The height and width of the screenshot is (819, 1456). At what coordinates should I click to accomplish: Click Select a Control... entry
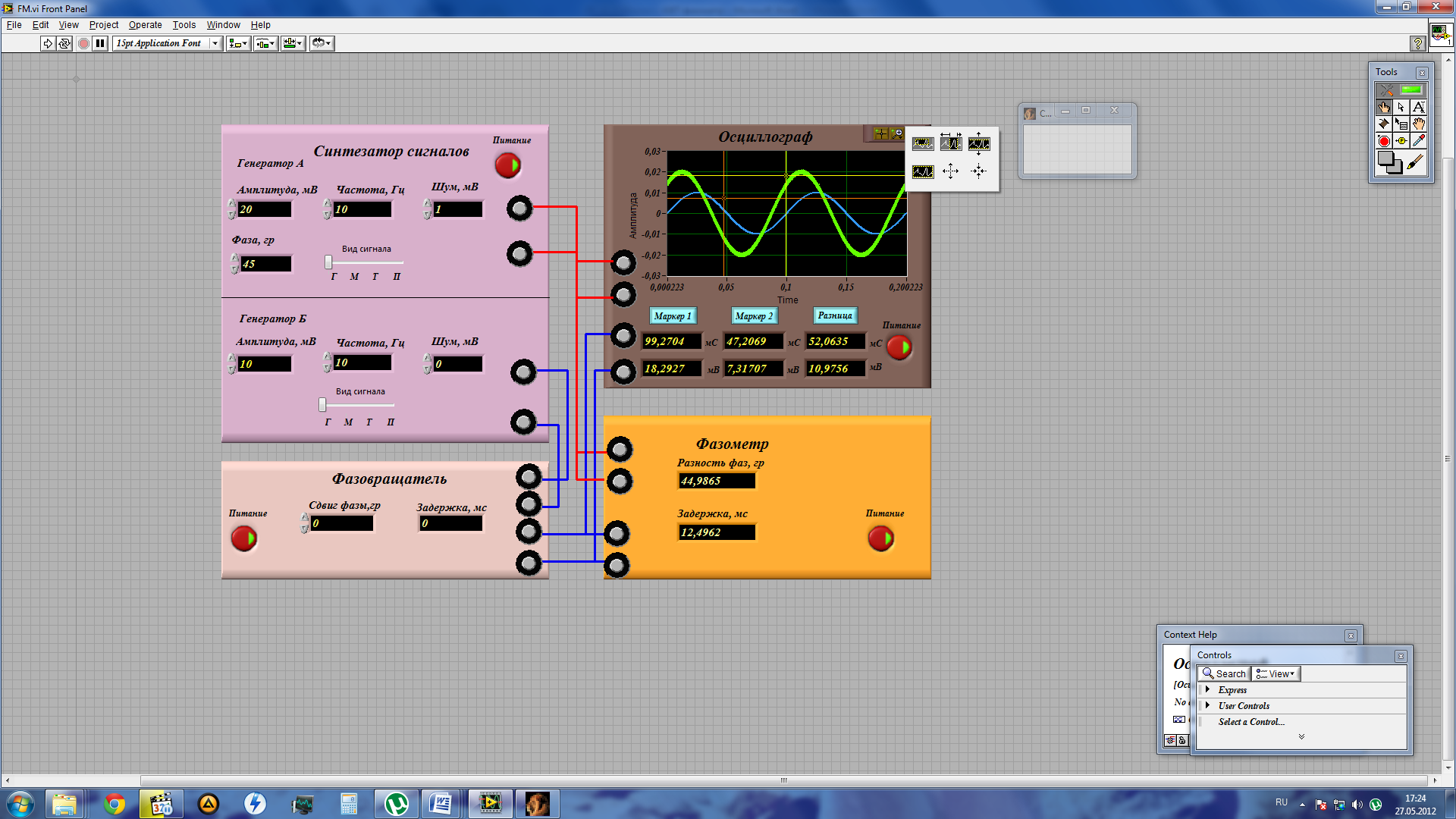point(1251,722)
